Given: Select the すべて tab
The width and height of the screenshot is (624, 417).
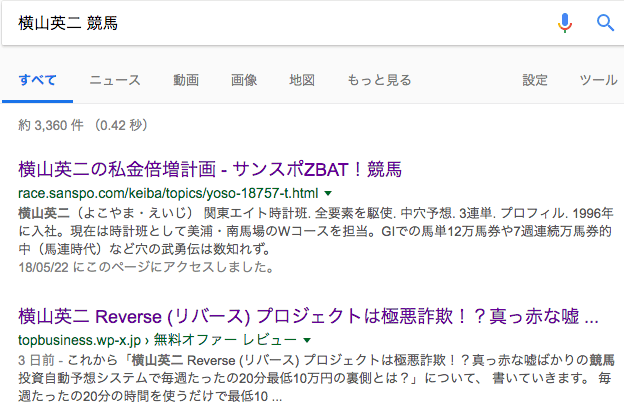Looking at the screenshot, I should [37, 80].
